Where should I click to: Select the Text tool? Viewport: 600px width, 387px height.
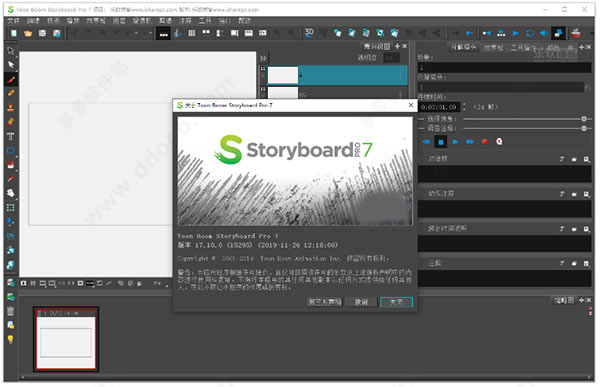point(11,136)
